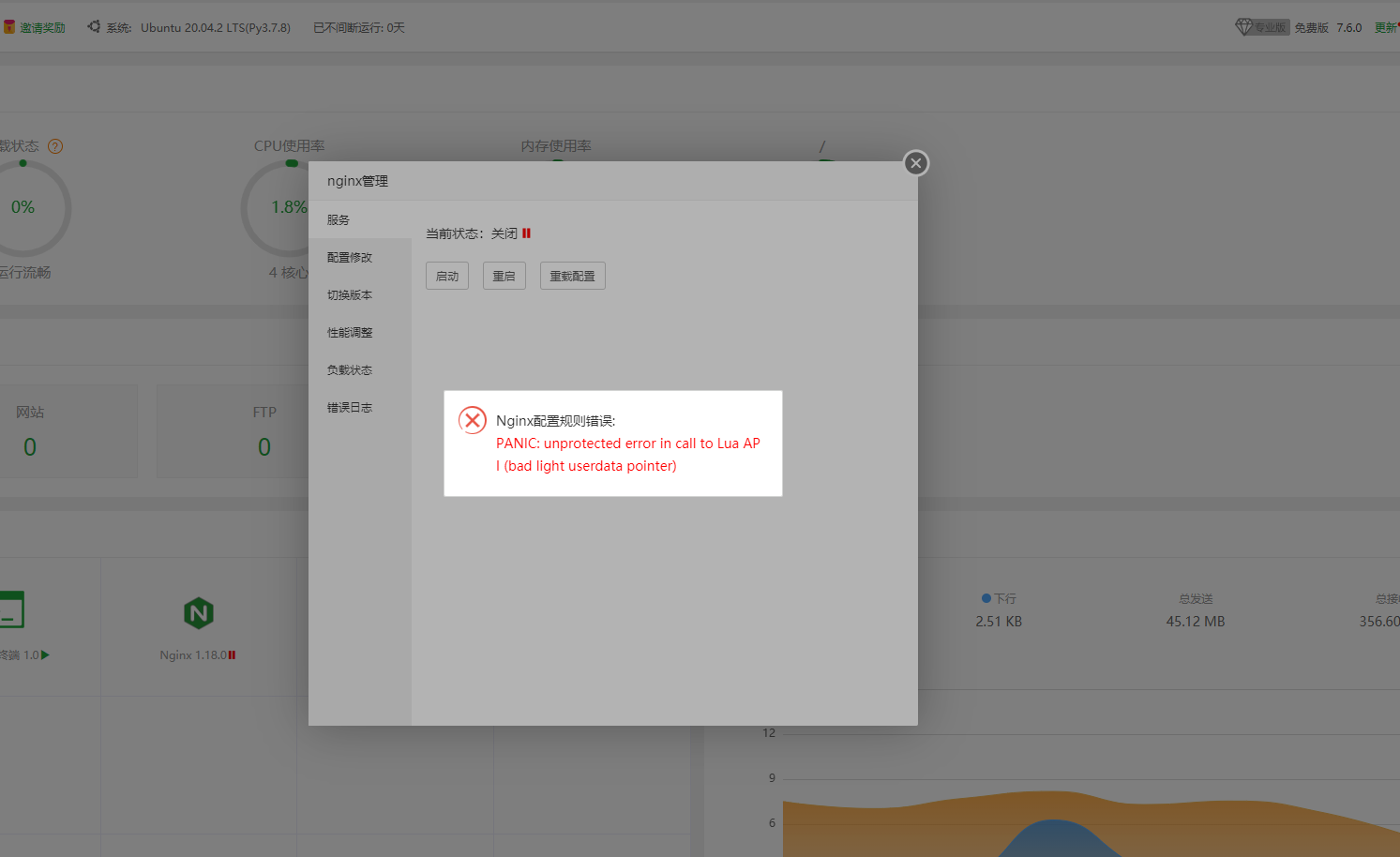
Task: Open the FTP count card
Action: pyautogui.click(x=232, y=431)
